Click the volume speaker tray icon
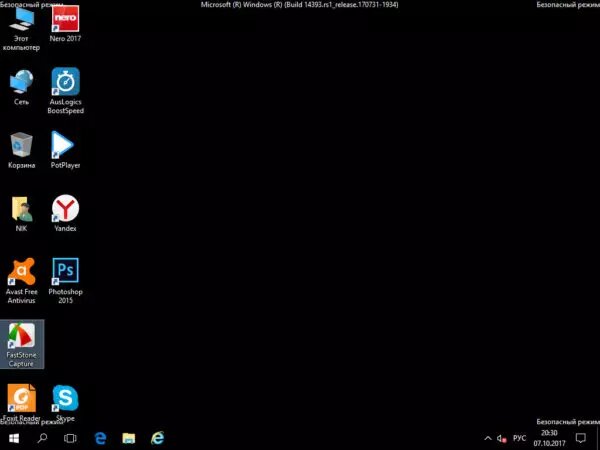Screen dimensions: 600x450 (501, 439)
